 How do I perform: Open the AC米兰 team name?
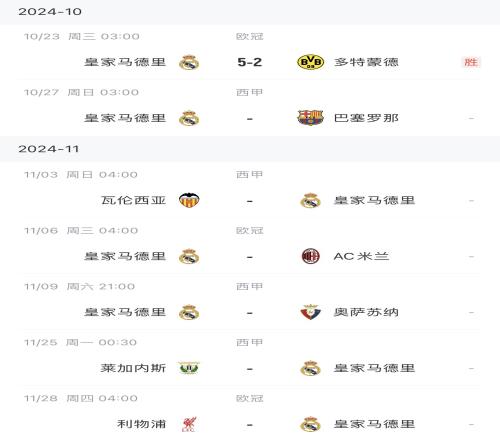(361, 256)
